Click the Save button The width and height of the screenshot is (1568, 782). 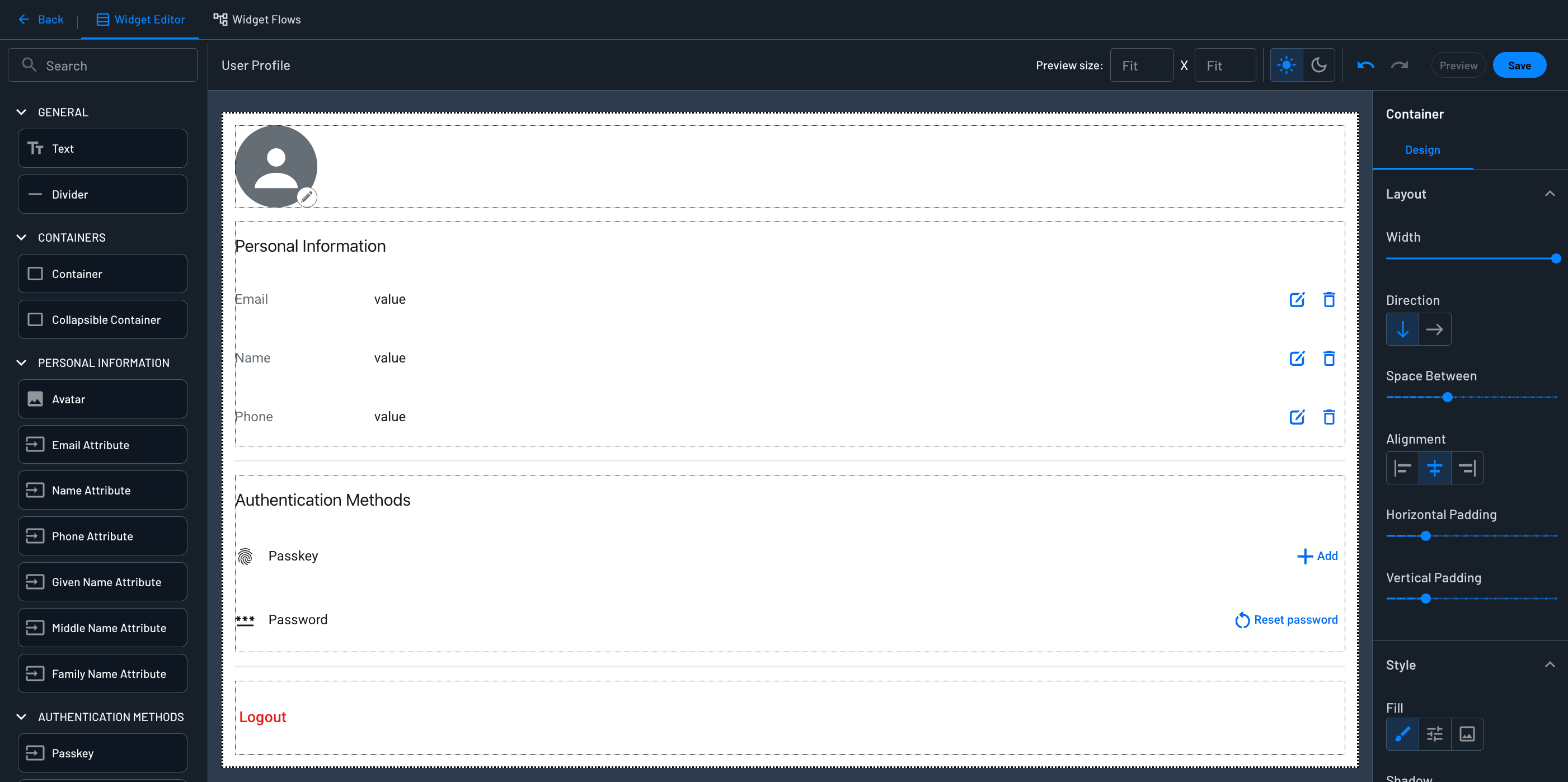[1519, 64]
